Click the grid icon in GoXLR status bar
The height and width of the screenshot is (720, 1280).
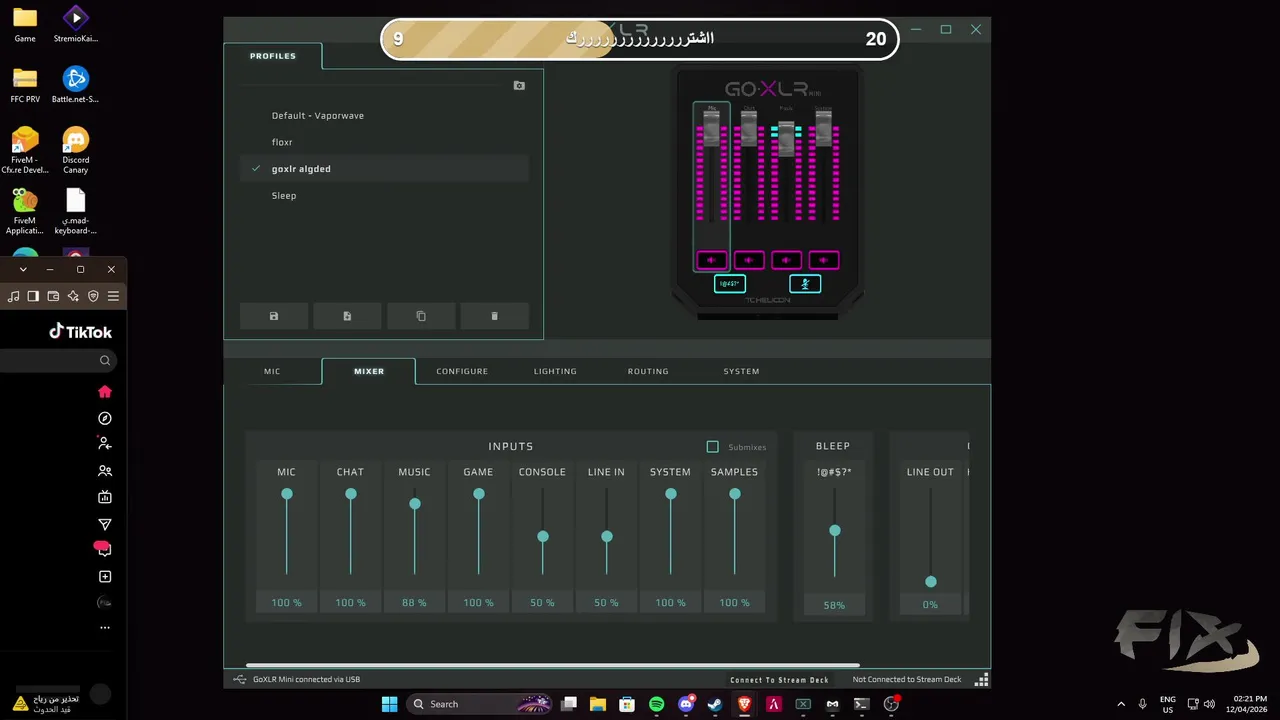[x=982, y=680]
